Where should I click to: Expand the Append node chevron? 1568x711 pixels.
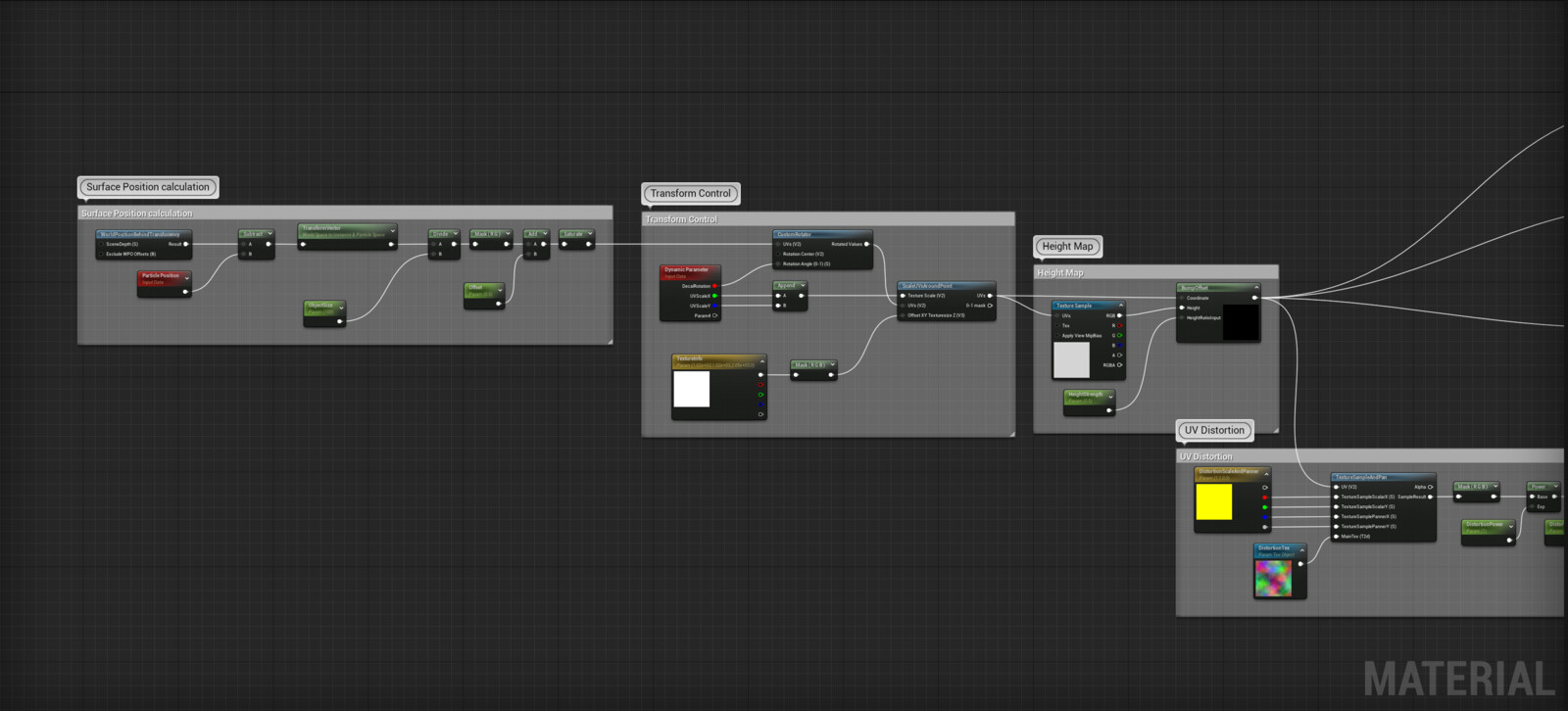[803, 286]
